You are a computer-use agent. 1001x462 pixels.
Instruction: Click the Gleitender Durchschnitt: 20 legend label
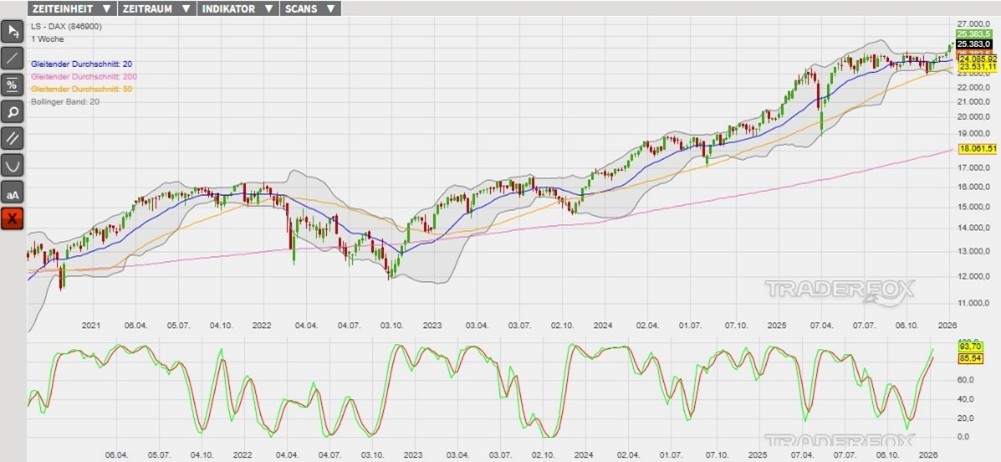84,64
